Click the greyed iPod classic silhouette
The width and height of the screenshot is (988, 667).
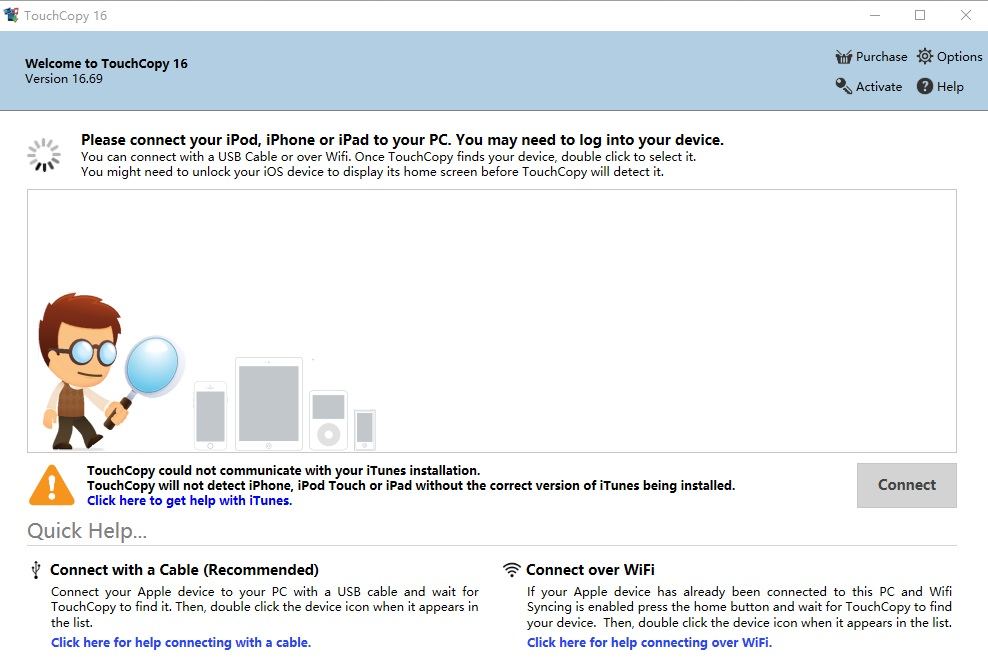tap(328, 420)
